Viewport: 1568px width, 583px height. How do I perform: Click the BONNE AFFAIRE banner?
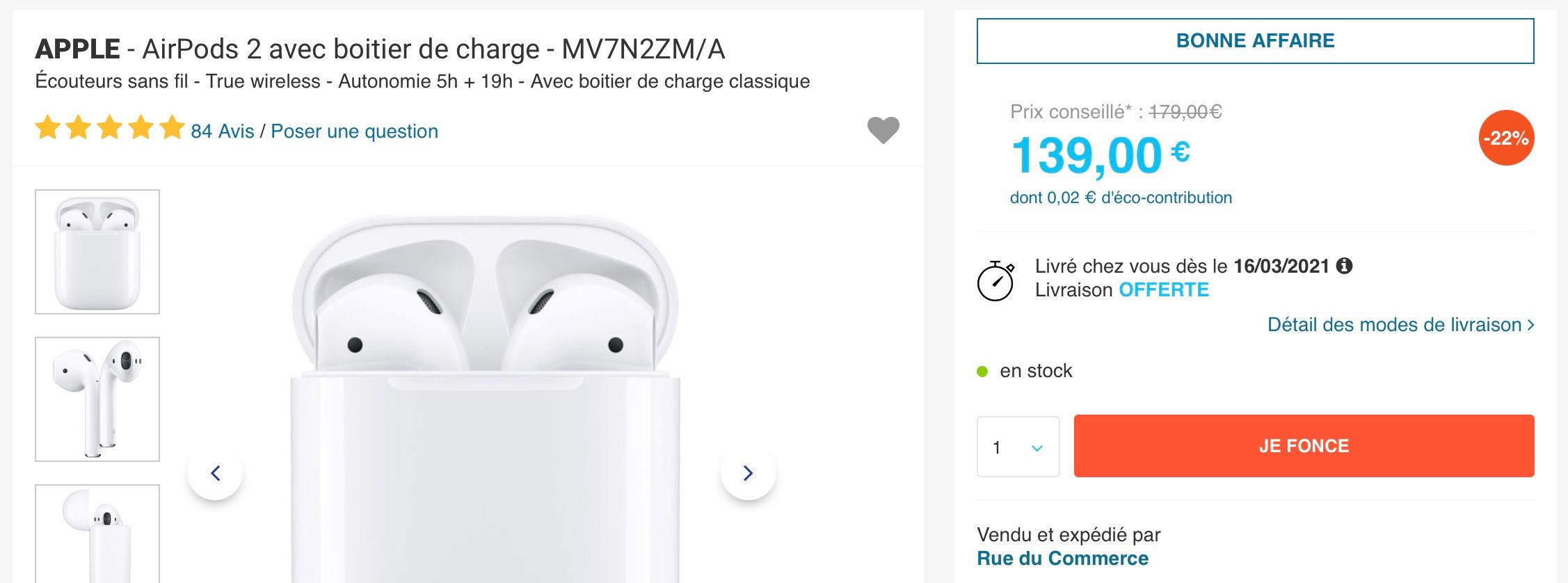coord(1256,40)
